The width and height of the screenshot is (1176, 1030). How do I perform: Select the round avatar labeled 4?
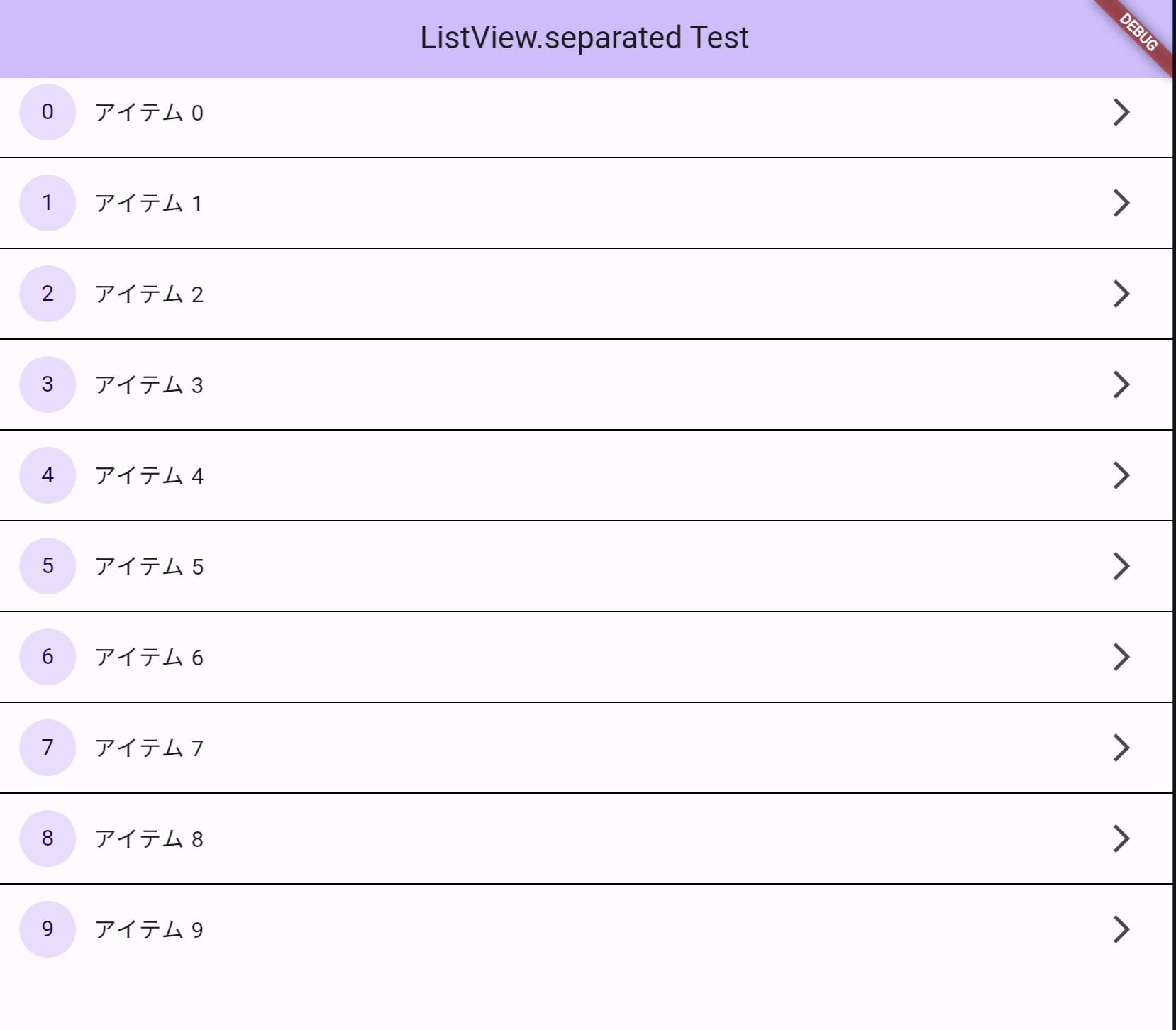[x=48, y=475]
